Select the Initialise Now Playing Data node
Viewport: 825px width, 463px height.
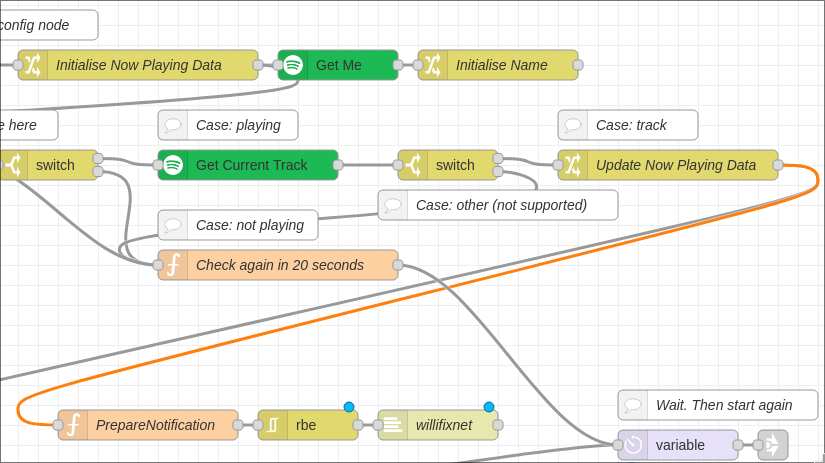(x=138, y=65)
